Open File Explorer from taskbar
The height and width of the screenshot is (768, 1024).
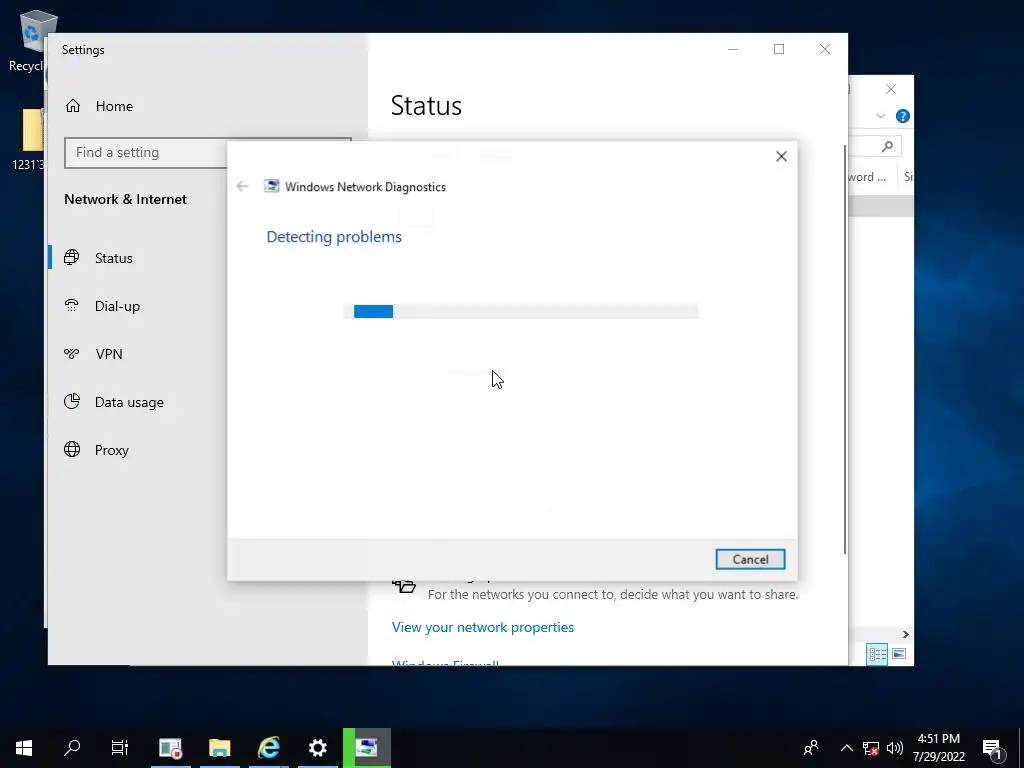[219, 748]
